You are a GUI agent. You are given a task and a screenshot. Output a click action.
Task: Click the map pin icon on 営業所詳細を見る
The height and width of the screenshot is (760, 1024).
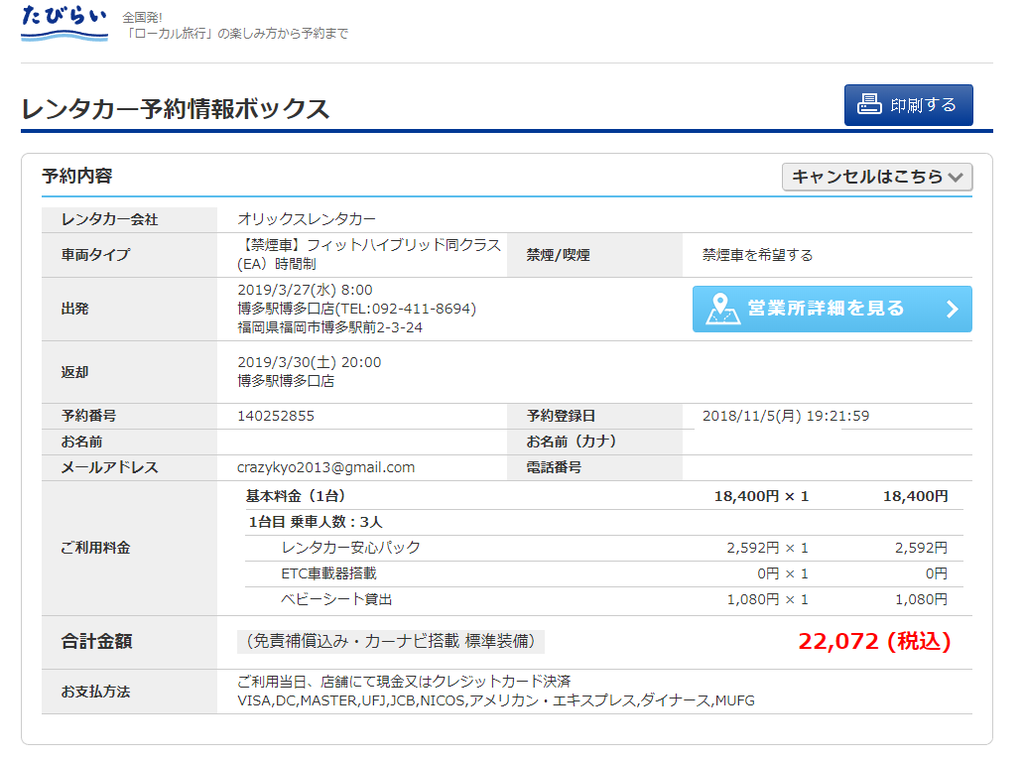point(722,309)
